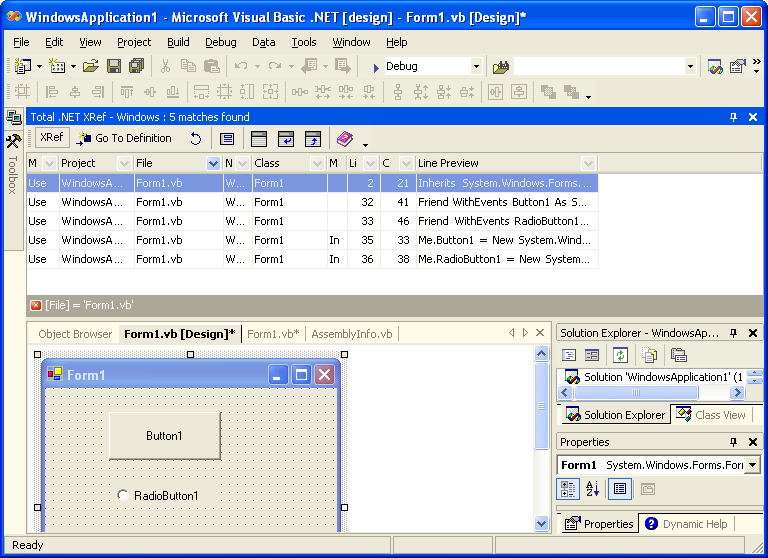The image size is (768, 558).
Task: Click the Cut scissors icon
Action: (166, 66)
